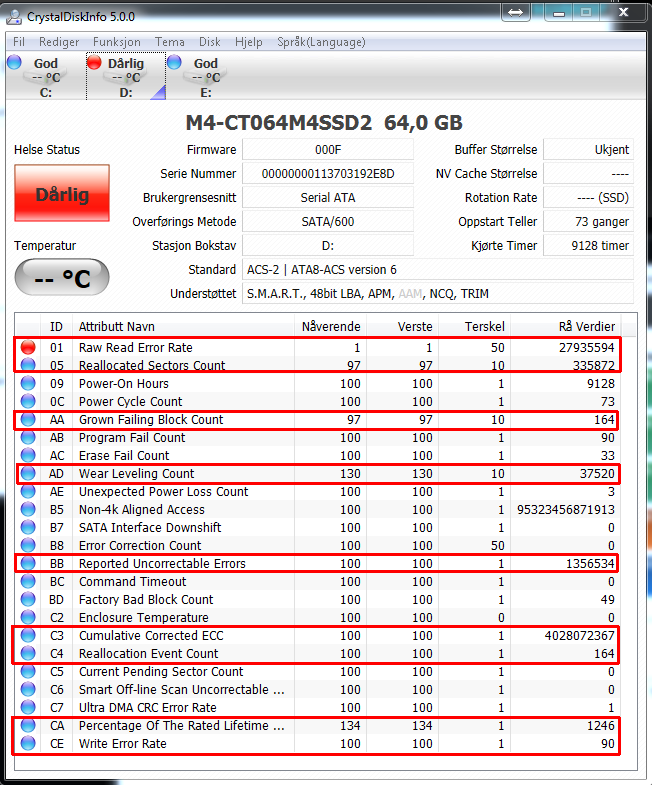Select the E: drive tab
Screen dimensions: 652x785
[206, 77]
